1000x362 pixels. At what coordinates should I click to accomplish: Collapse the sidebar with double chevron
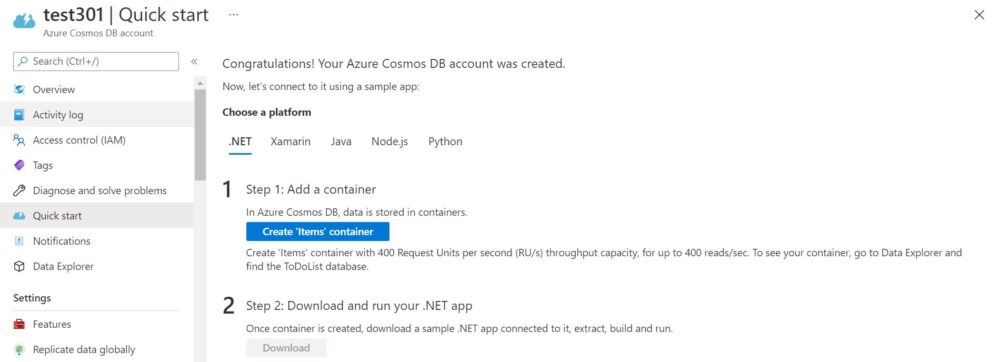click(x=194, y=62)
